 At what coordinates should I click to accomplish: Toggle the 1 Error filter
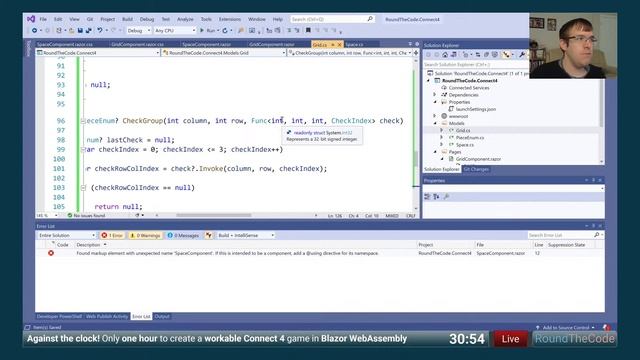[x=112, y=236]
